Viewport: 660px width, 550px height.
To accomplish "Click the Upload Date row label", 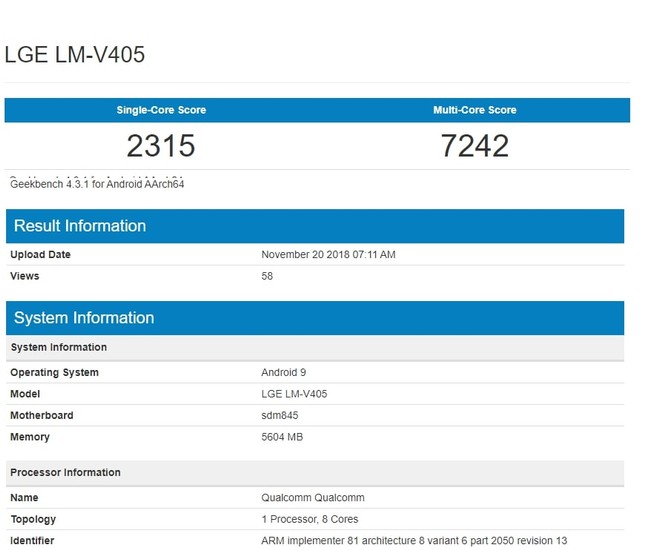I will point(40,255).
